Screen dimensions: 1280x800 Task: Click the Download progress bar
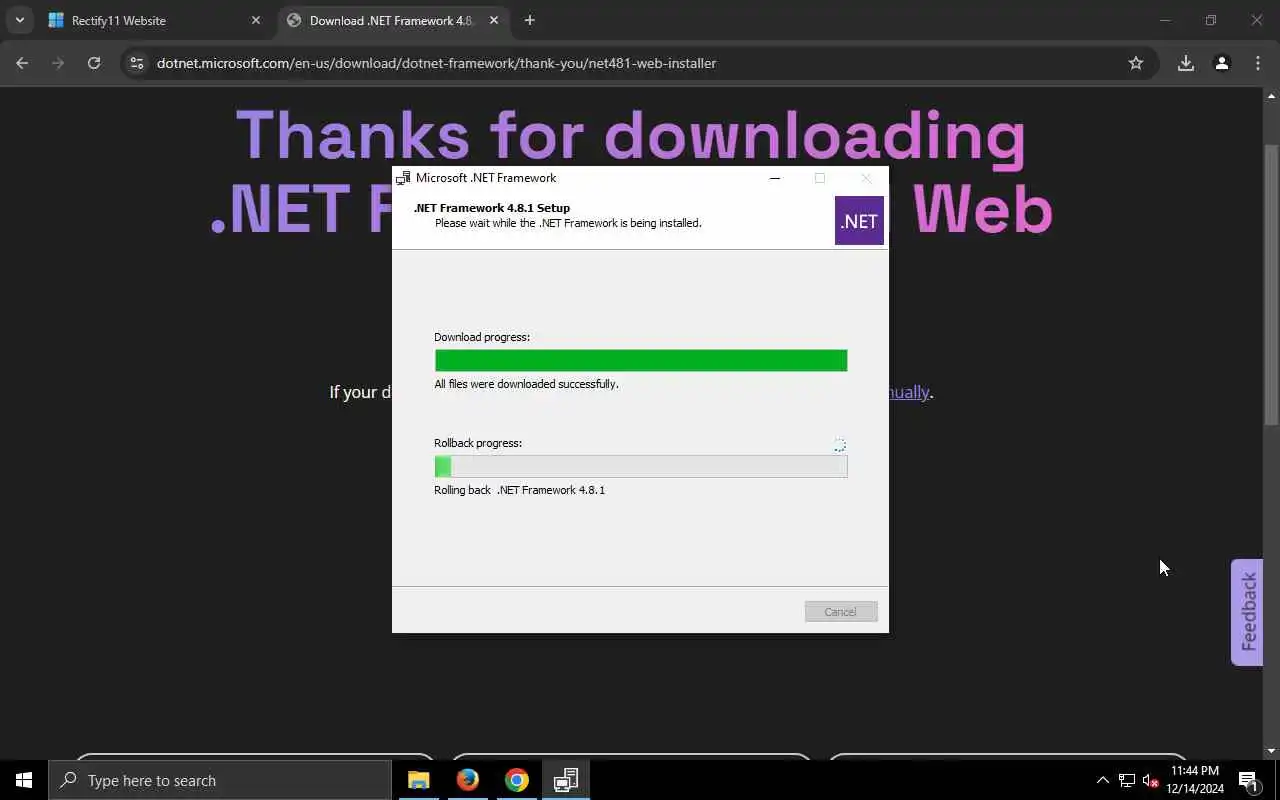pos(641,360)
